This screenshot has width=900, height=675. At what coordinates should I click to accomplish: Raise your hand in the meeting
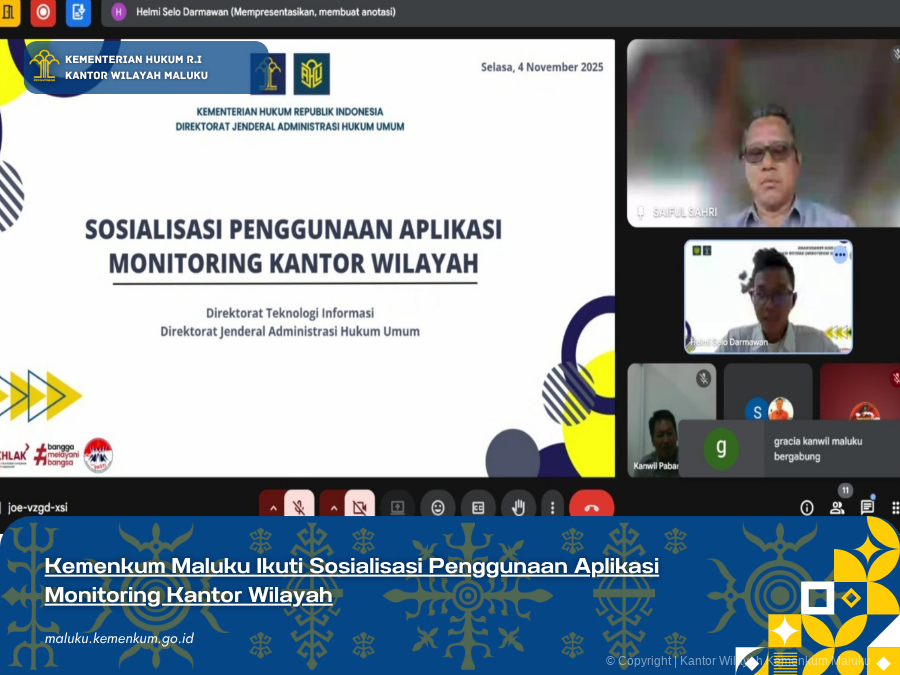tap(518, 506)
